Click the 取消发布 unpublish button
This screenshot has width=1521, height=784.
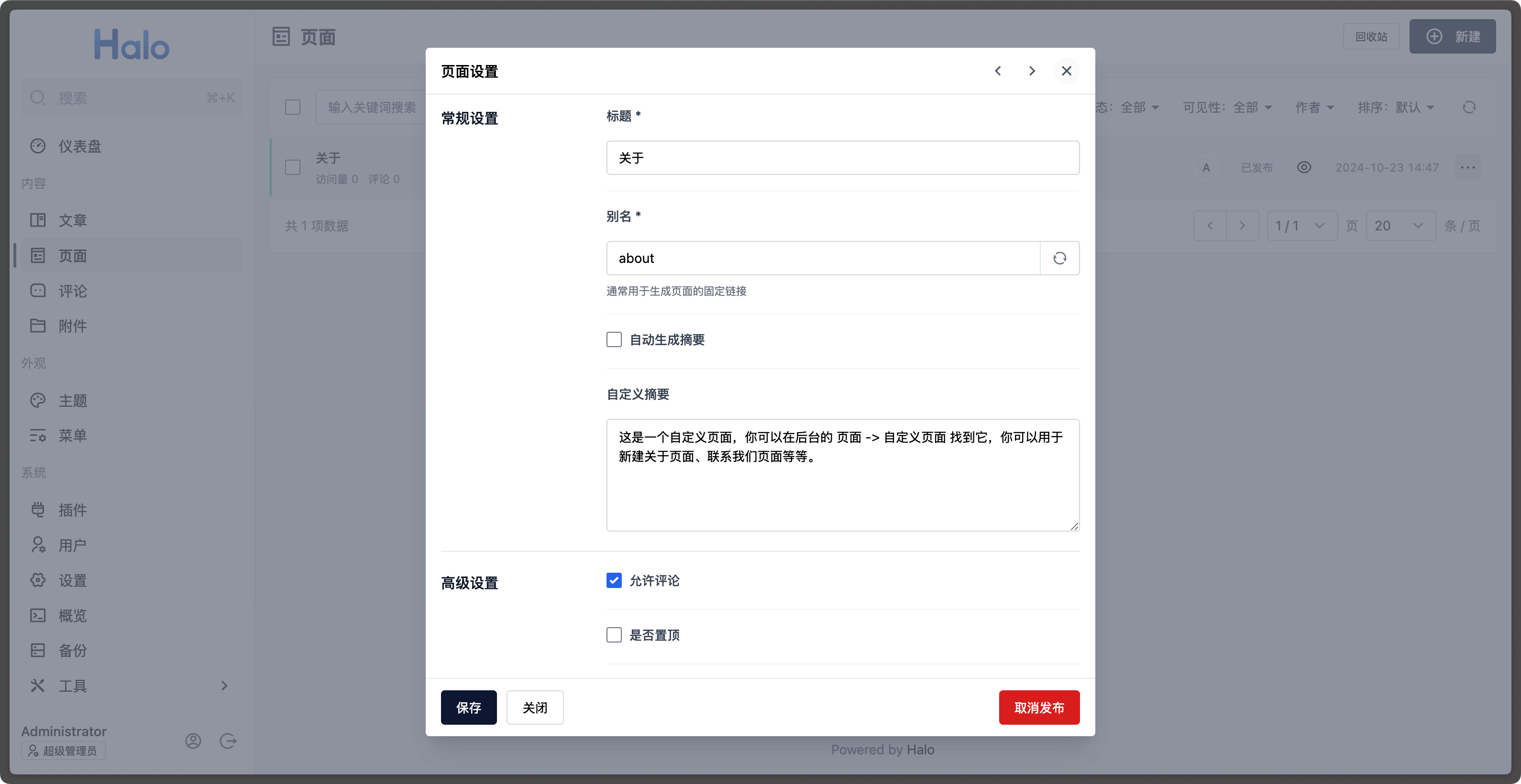[1039, 708]
